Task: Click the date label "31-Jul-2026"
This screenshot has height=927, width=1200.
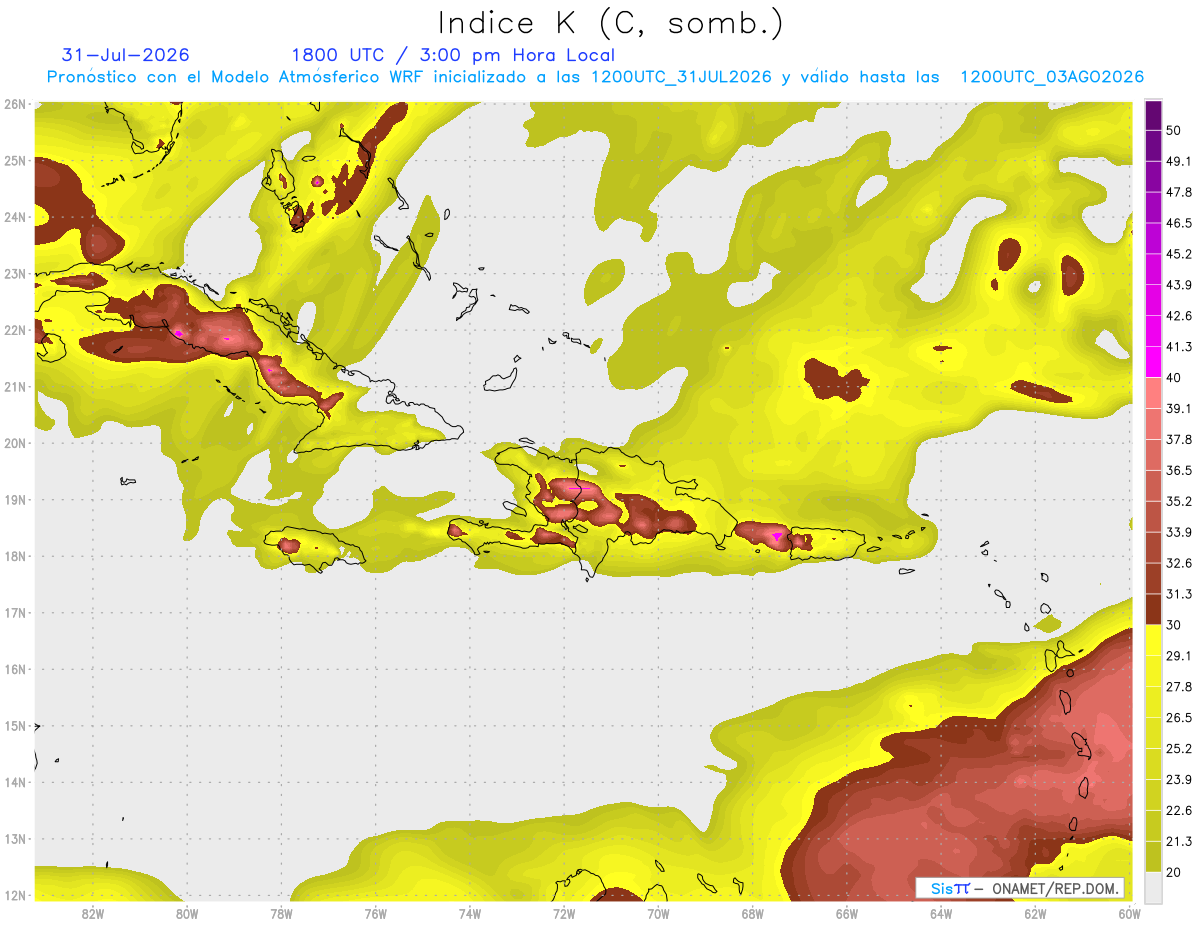Action: point(125,55)
